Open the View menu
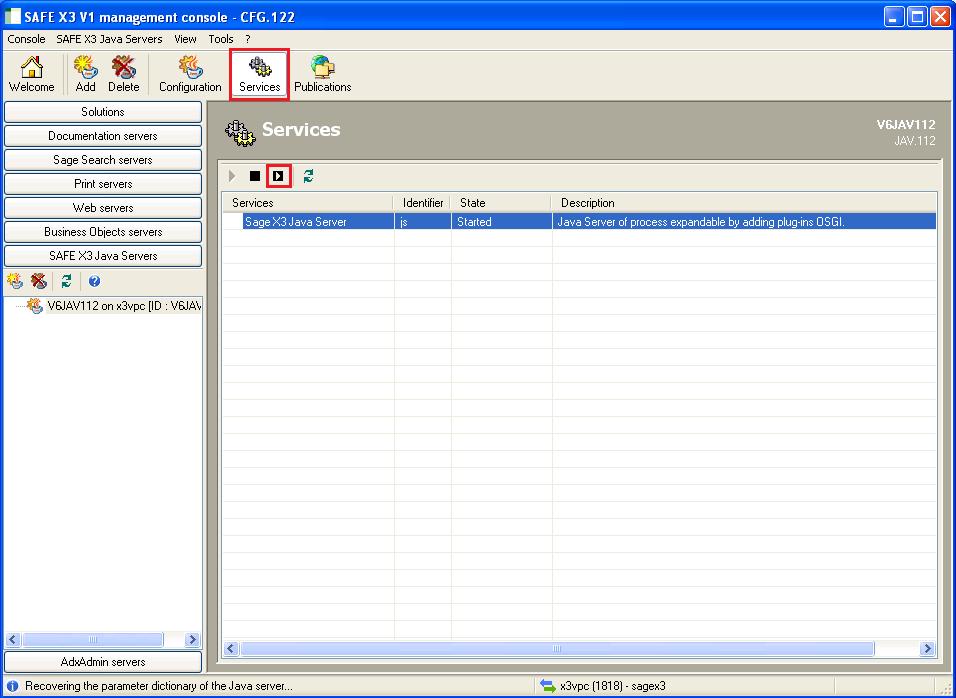 pos(185,39)
